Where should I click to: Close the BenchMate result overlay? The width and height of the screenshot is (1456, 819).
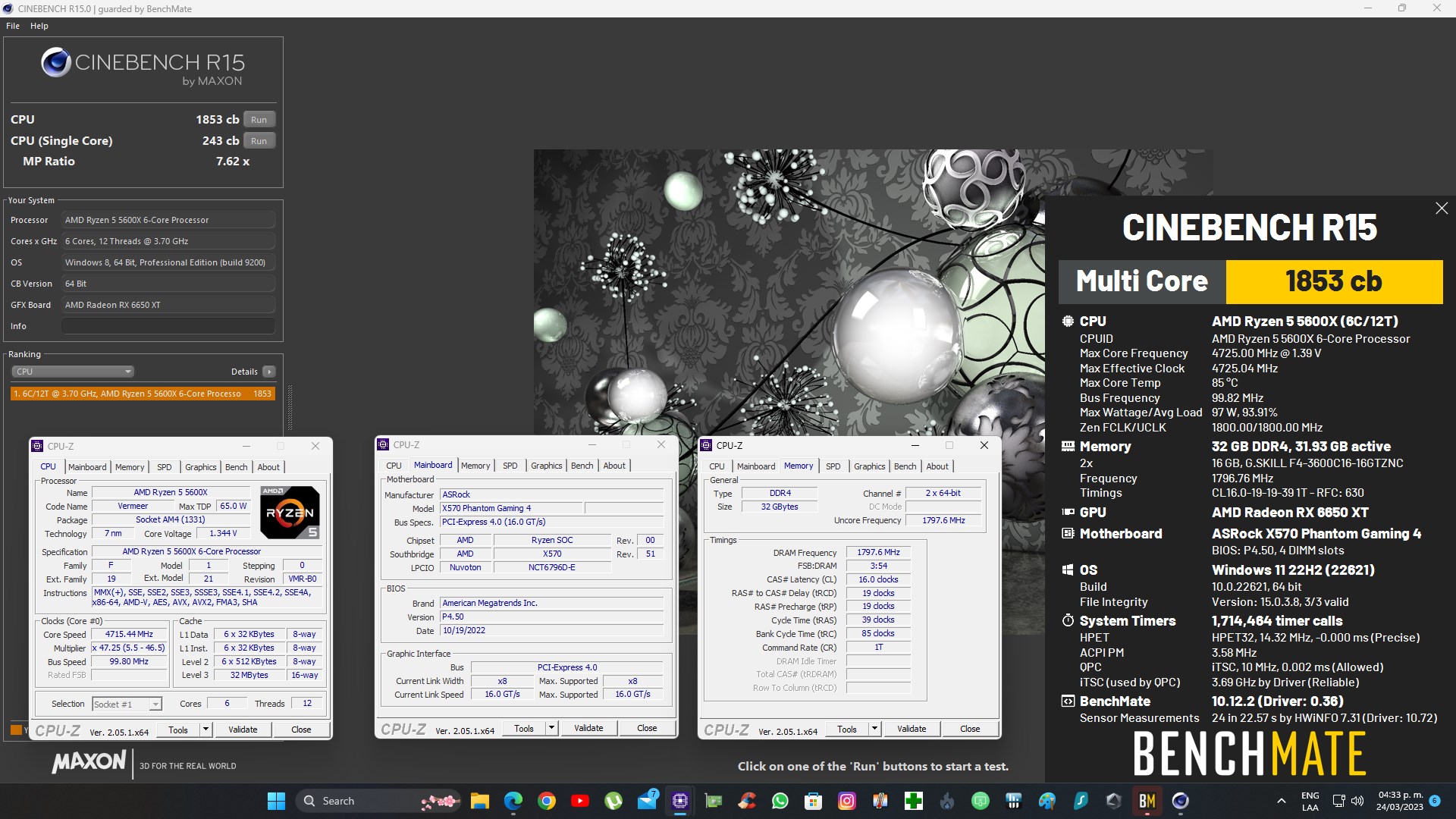tap(1442, 209)
